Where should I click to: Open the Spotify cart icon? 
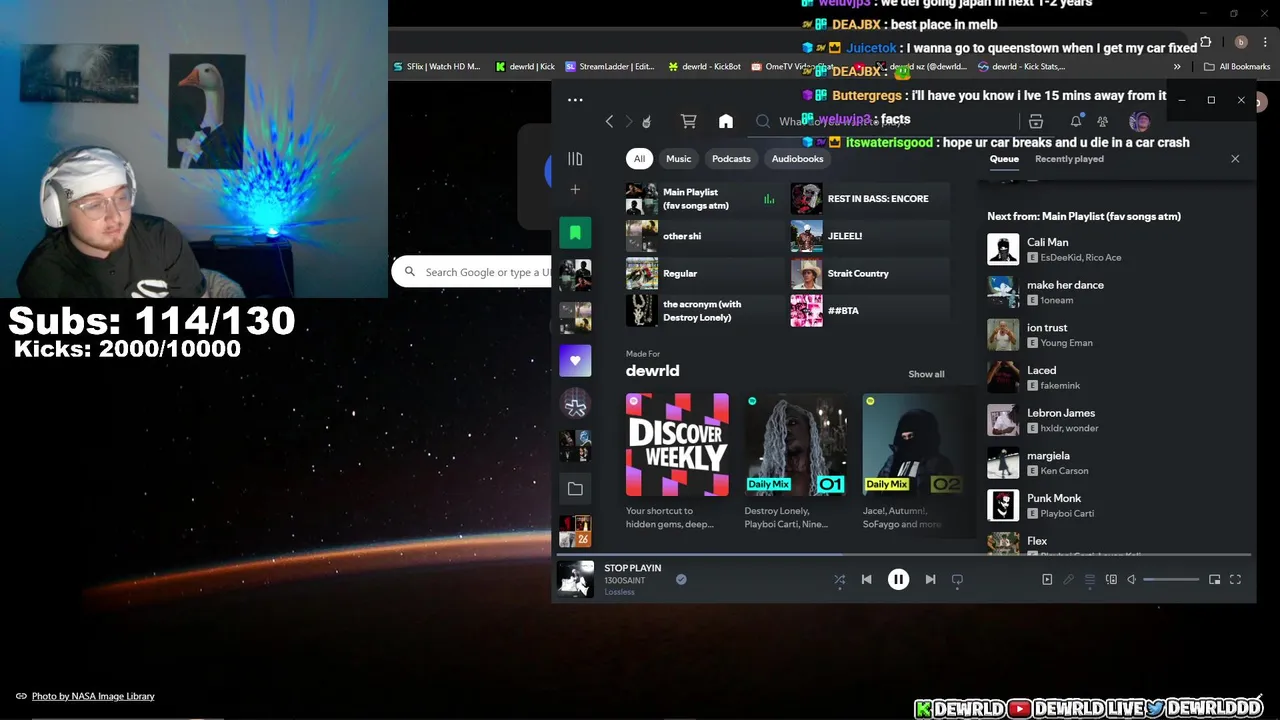688,121
